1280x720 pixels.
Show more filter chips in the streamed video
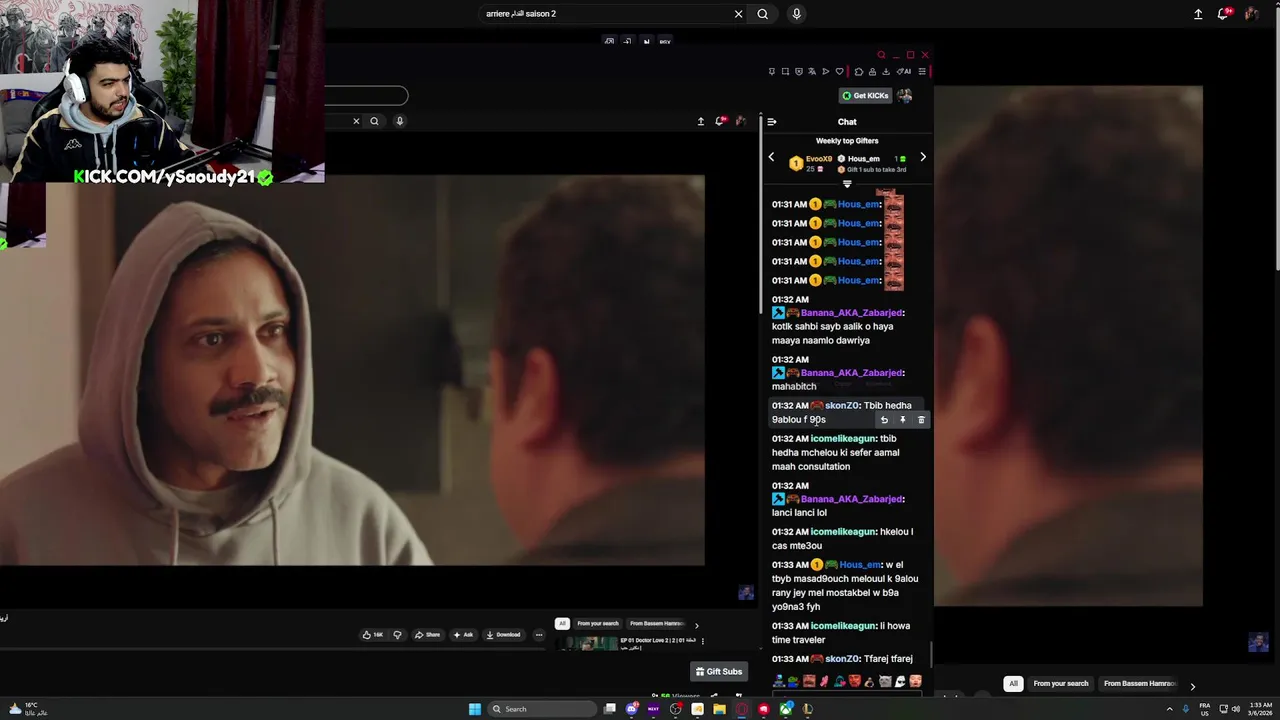(x=697, y=625)
